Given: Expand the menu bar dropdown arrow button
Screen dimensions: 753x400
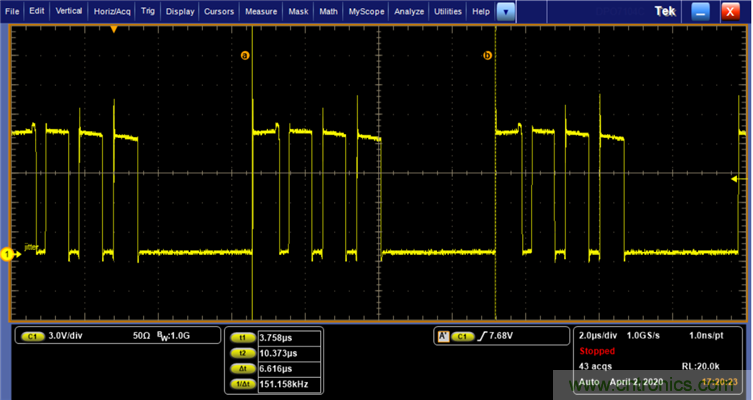Looking at the screenshot, I should click(507, 11).
